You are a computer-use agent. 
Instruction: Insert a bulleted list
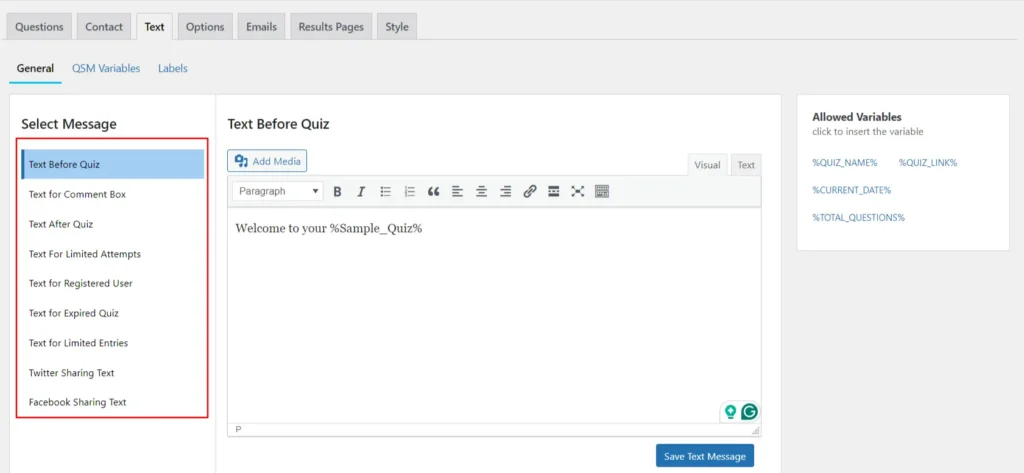point(385,192)
